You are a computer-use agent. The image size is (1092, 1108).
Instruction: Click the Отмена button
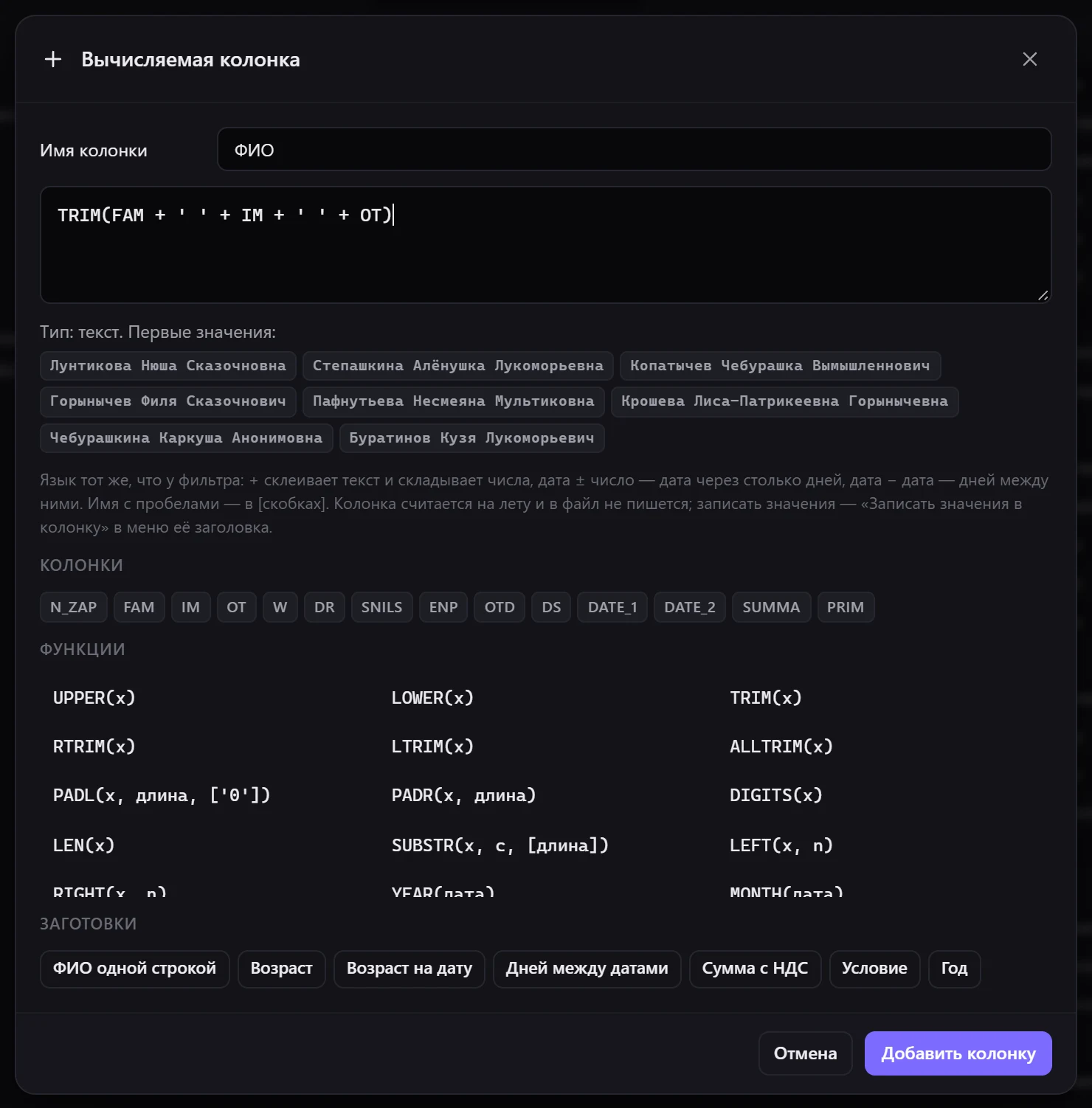point(805,1053)
